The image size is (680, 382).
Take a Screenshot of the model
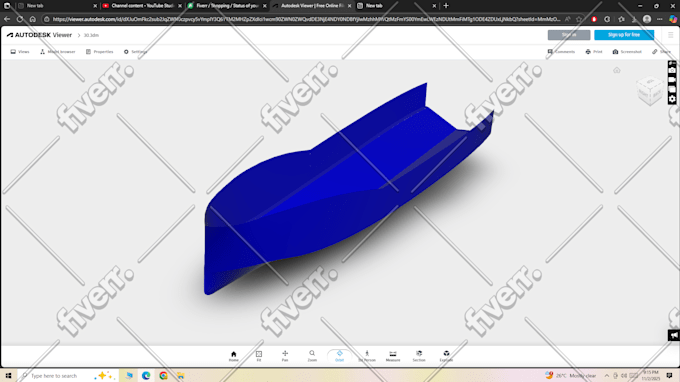click(627, 52)
